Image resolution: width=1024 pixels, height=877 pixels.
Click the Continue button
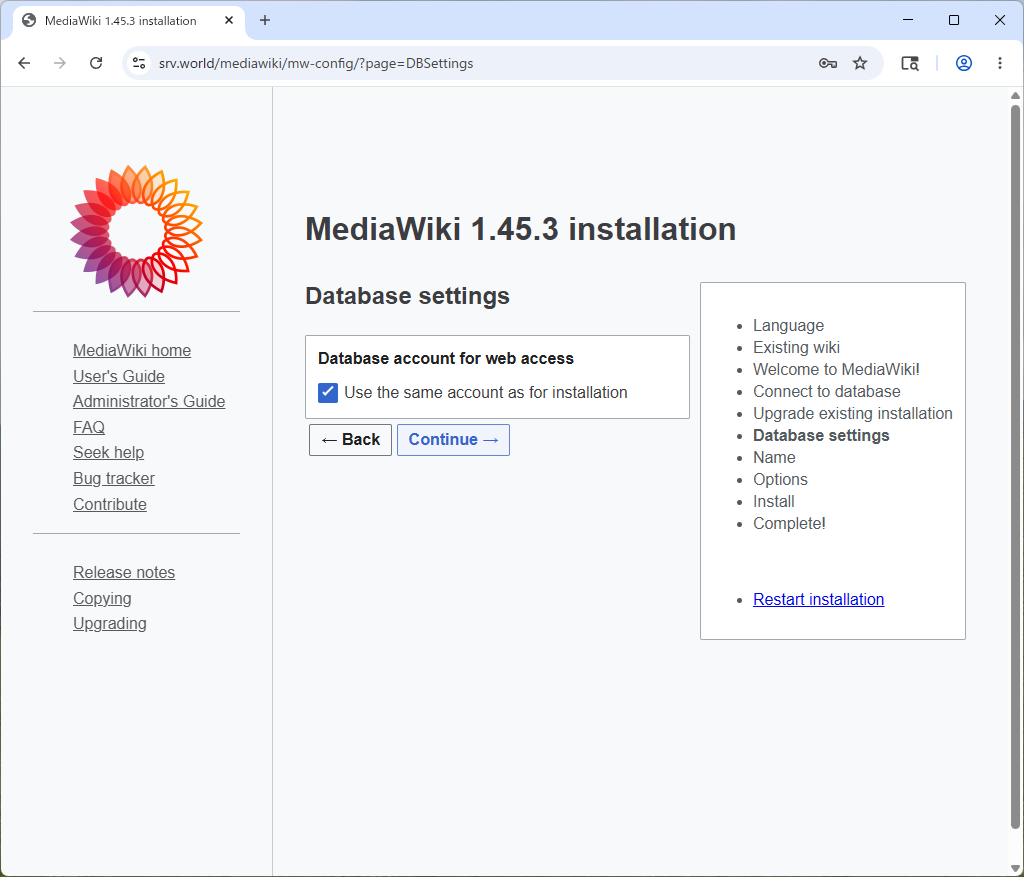click(x=453, y=439)
